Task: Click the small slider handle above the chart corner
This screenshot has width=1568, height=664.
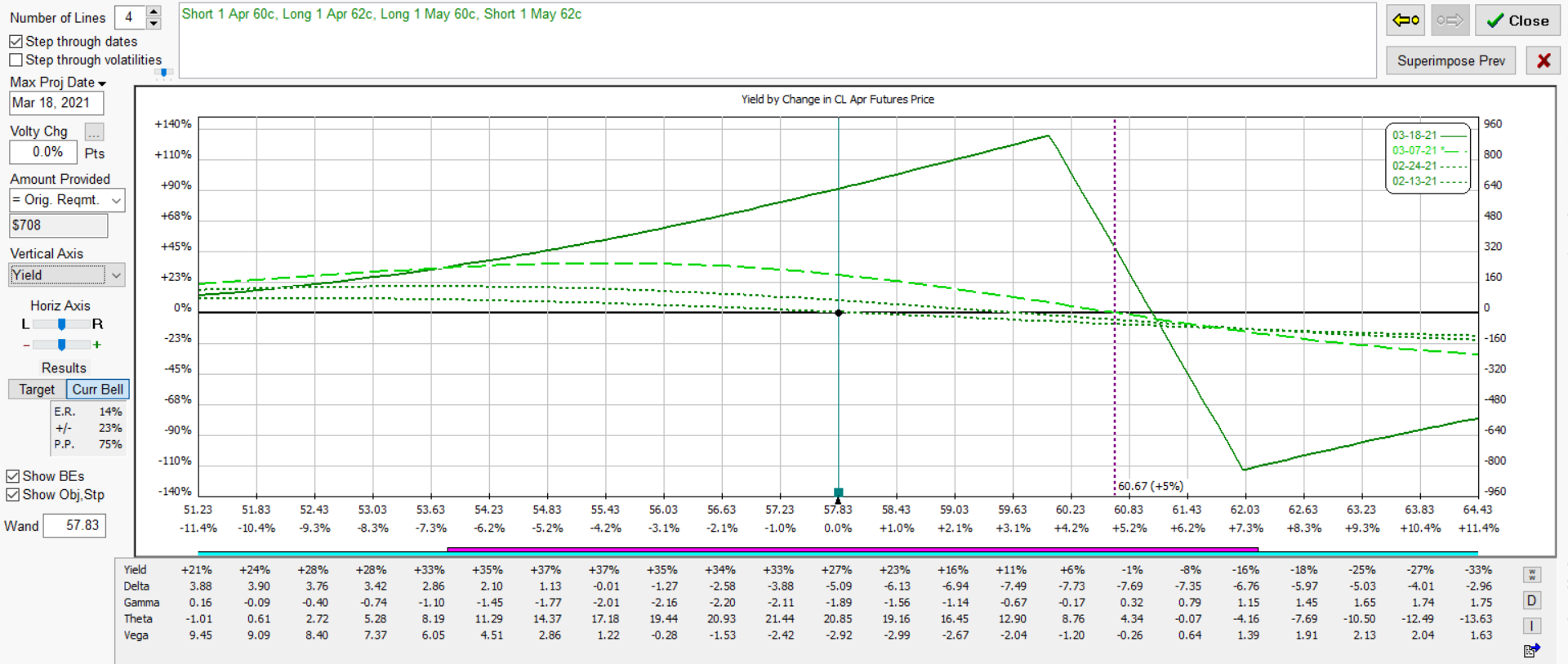Action: (164, 73)
